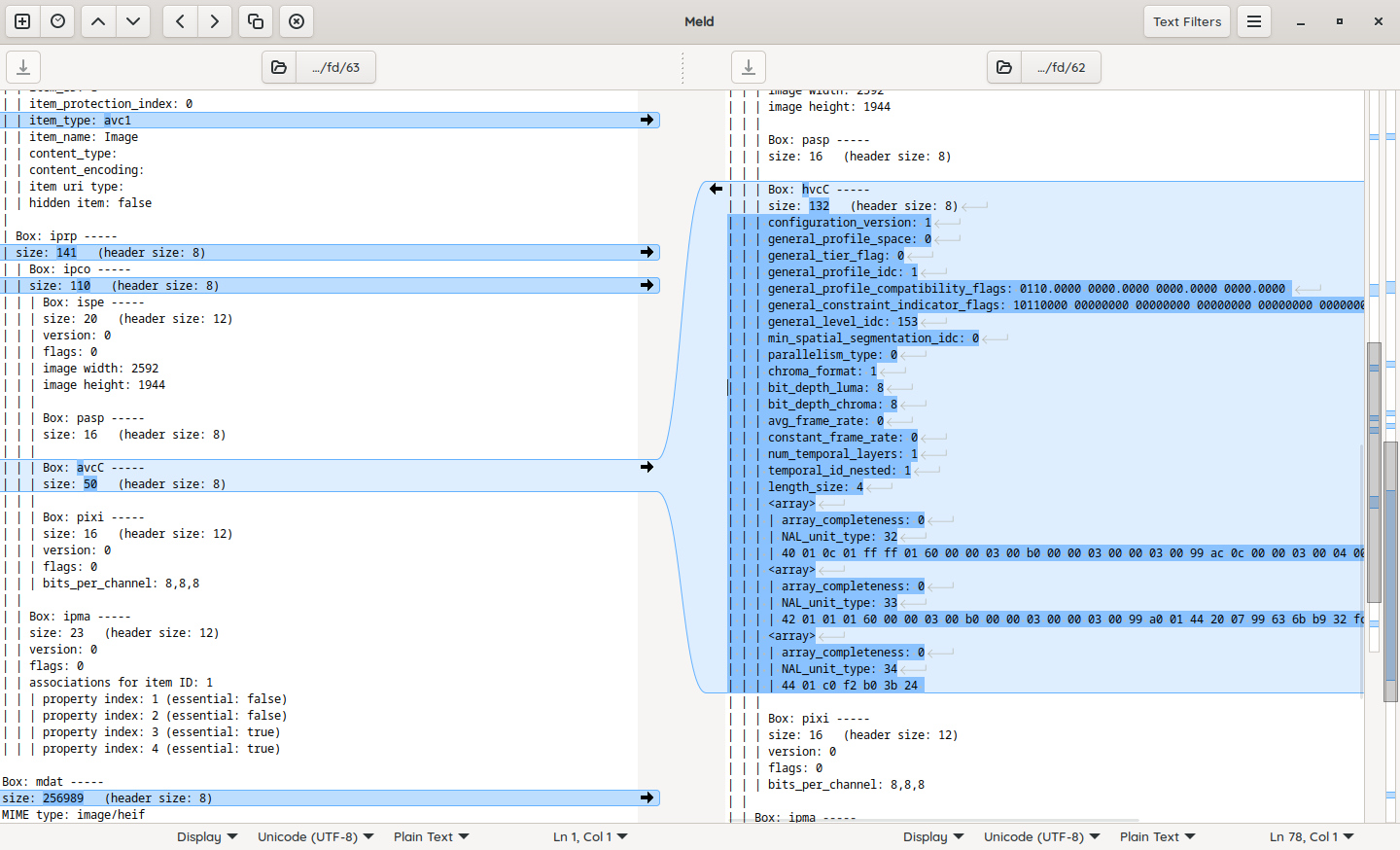Open the hamburger menu
The height and width of the screenshot is (850, 1400).
point(1253,20)
